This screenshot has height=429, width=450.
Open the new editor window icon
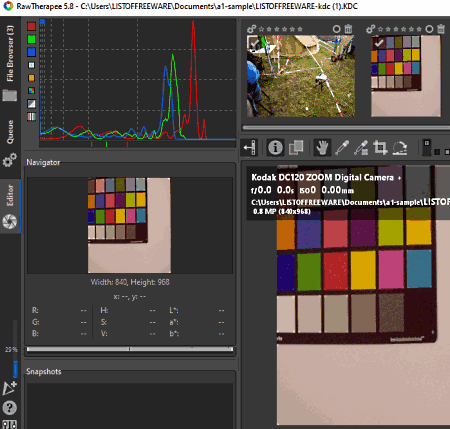point(10,388)
